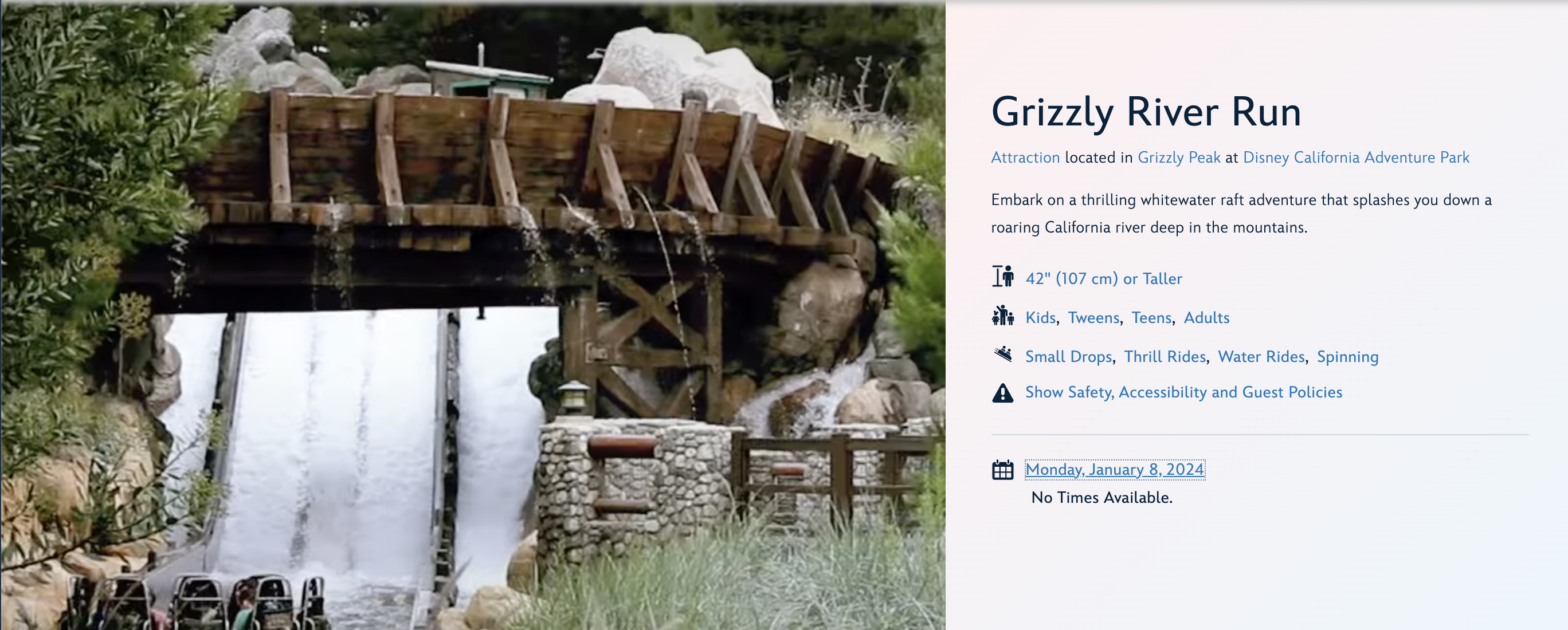
Task: Filter by Kids age group
Action: point(1040,317)
